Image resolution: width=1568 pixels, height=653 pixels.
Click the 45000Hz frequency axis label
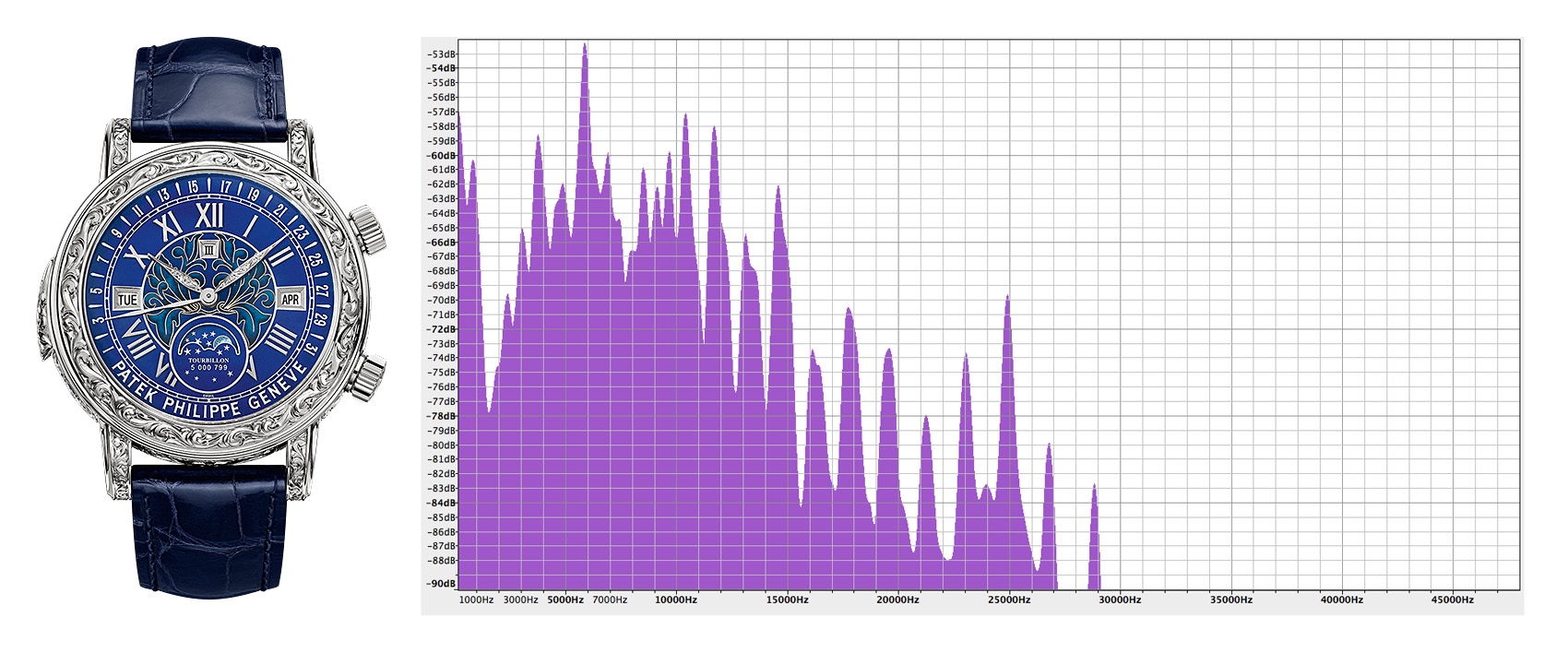pyautogui.click(x=1453, y=600)
